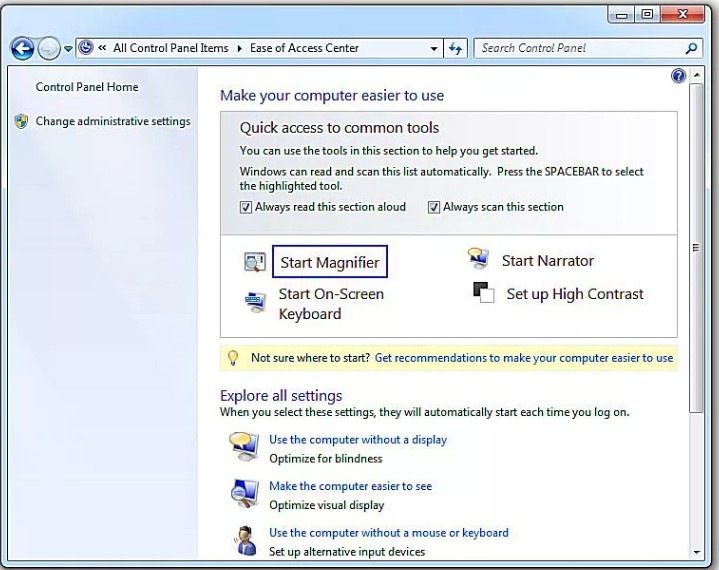Screen dimensions: 719x570
Task: Click the light bulb tip icon
Action: point(233,358)
